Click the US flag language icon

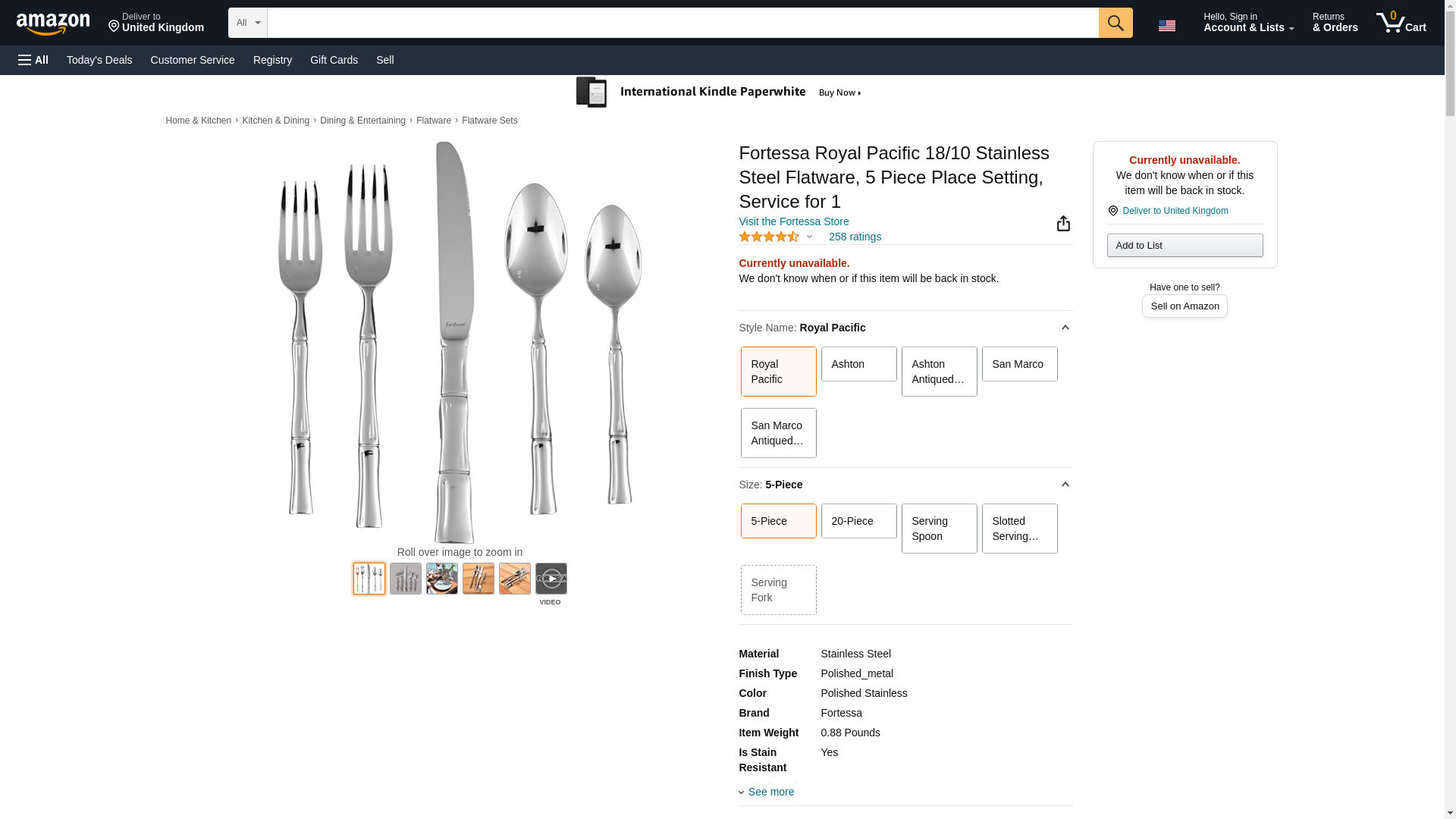point(1166,26)
